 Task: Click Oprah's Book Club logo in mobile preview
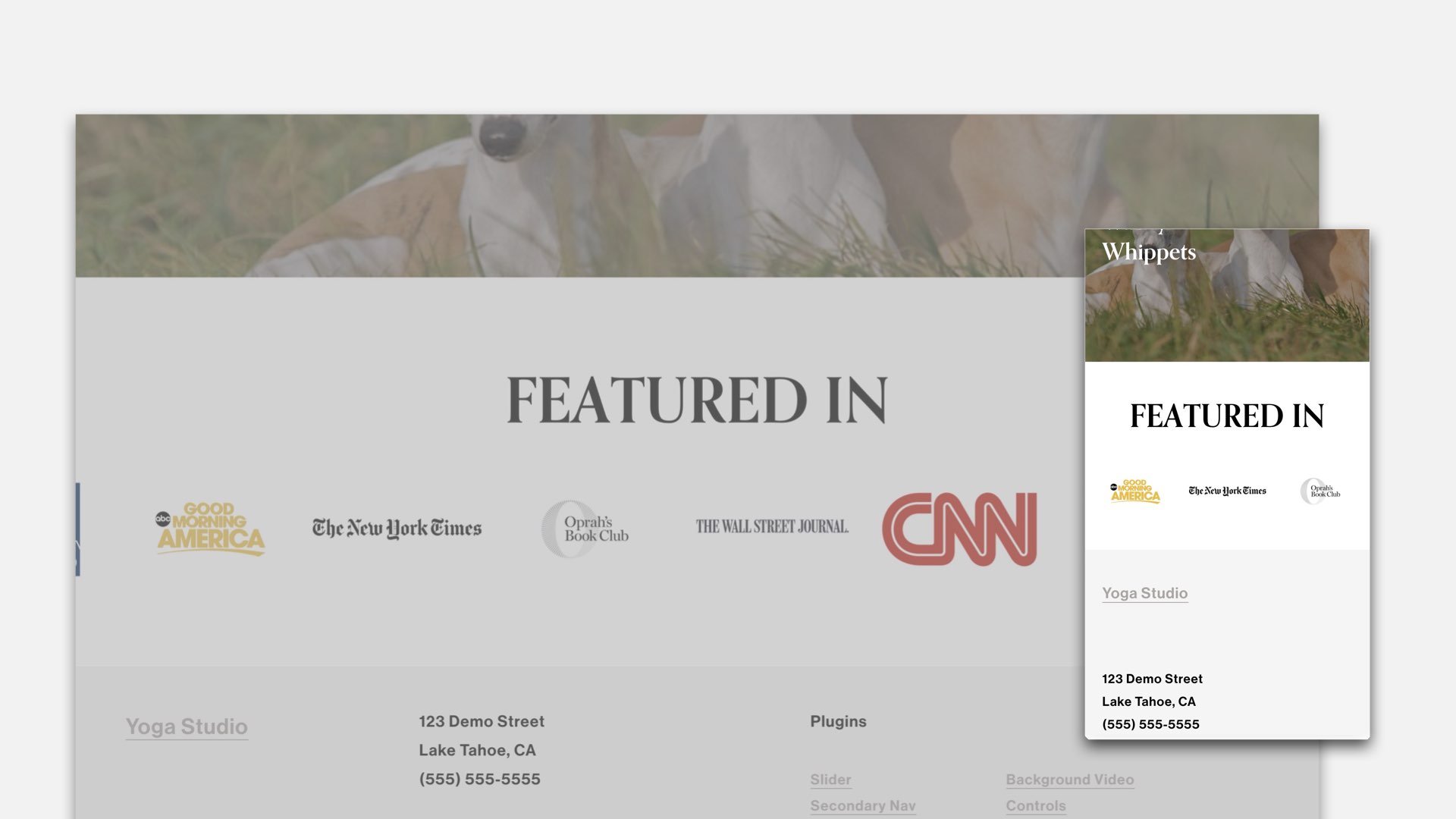[1320, 491]
